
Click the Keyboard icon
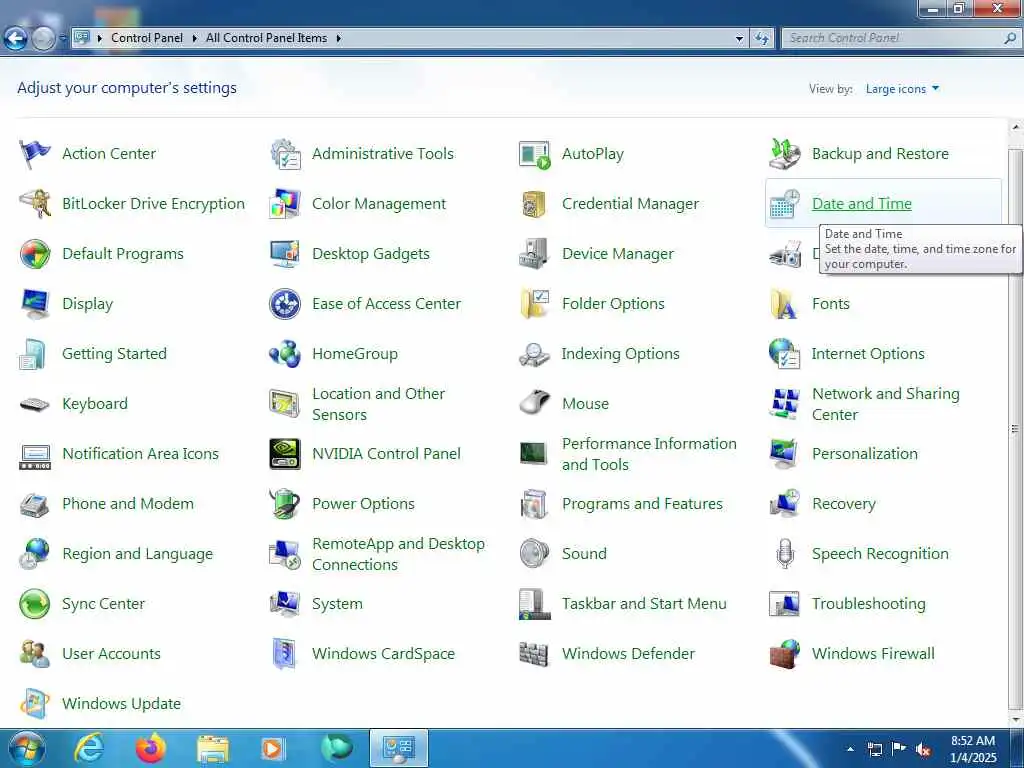(x=34, y=404)
